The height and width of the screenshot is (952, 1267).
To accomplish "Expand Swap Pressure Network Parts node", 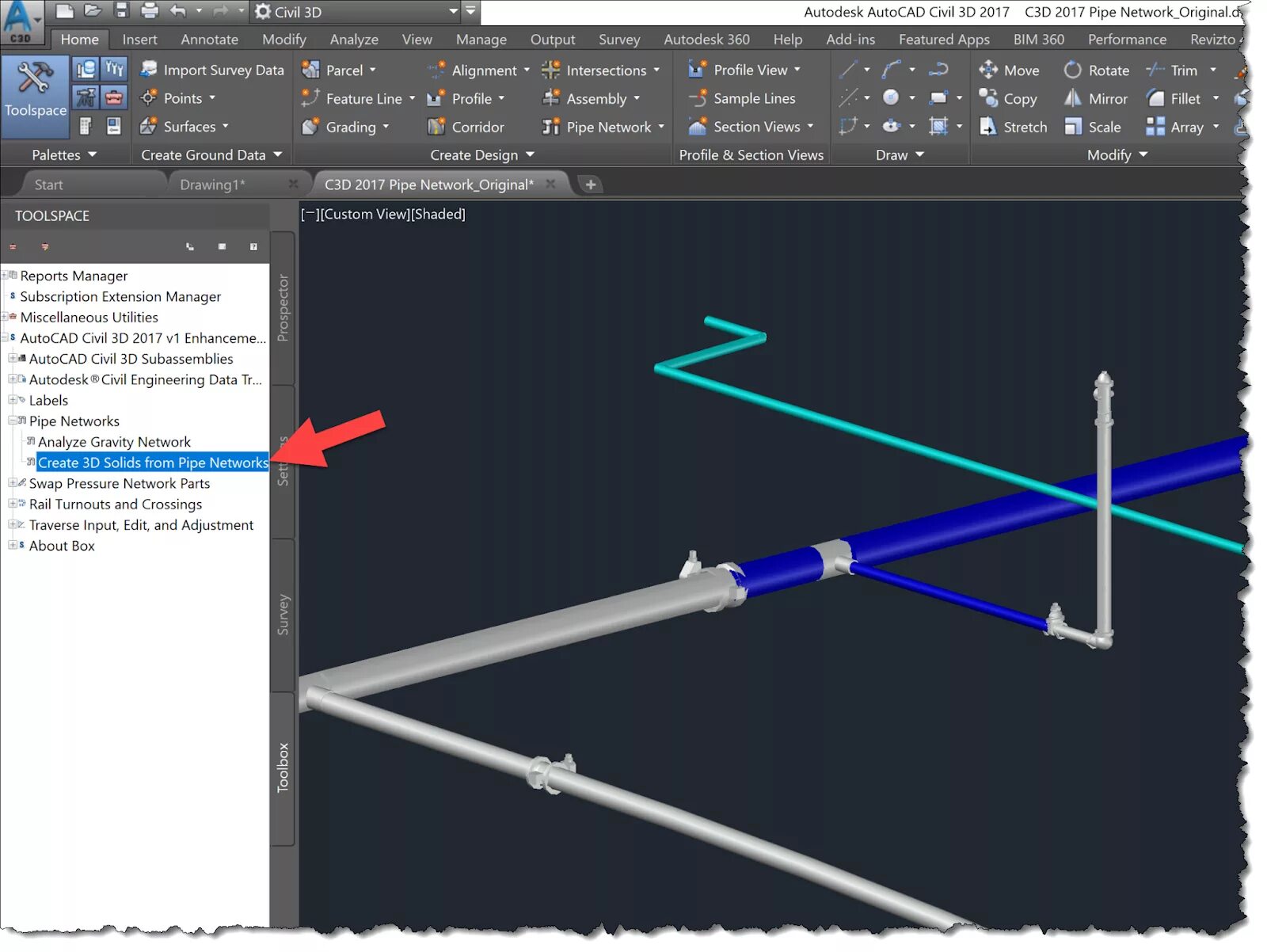I will pos(12,482).
